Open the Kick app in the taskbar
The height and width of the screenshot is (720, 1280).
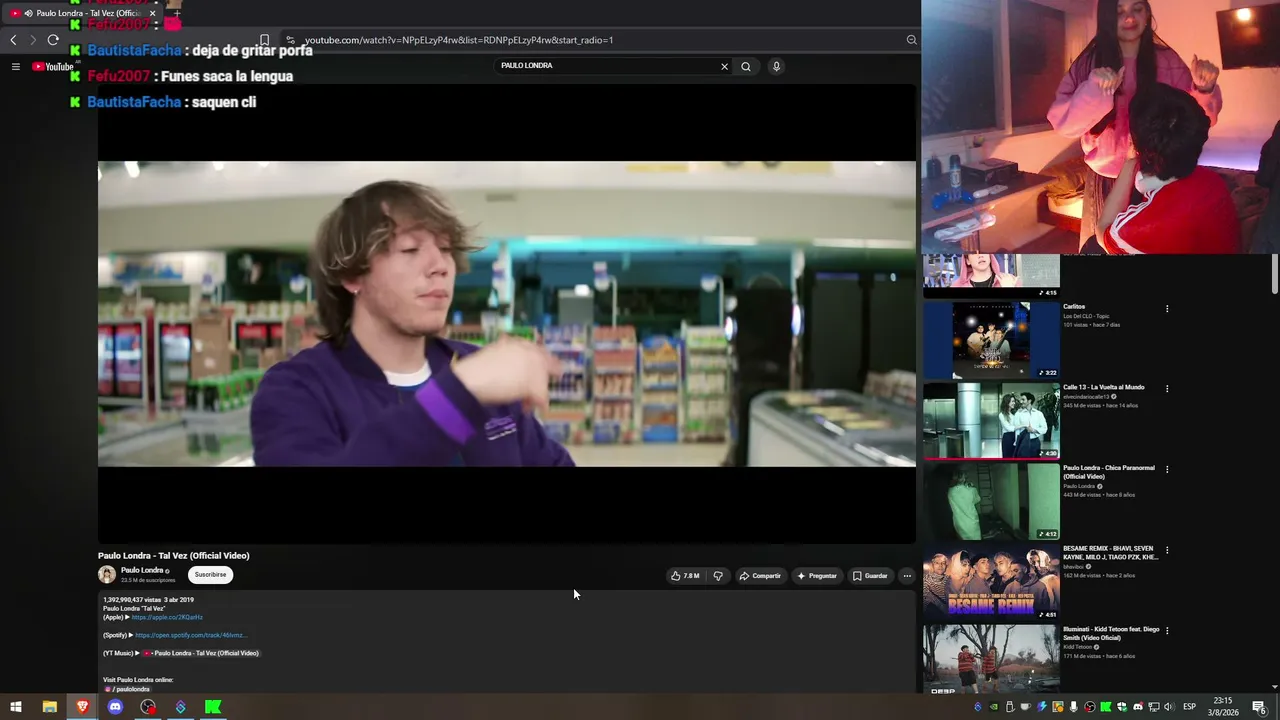point(213,707)
